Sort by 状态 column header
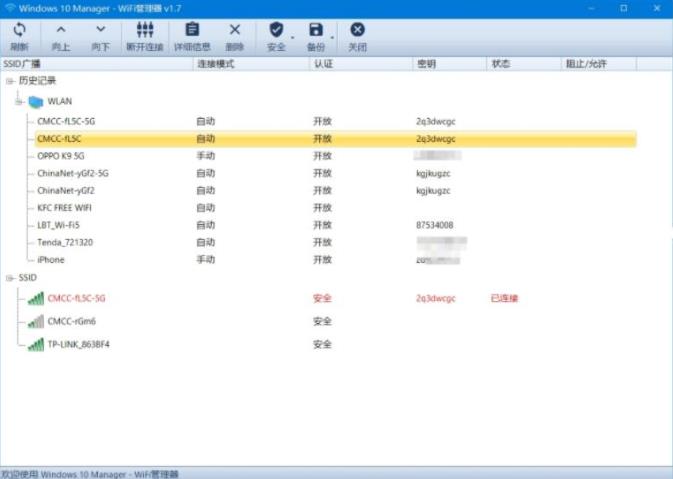 [524, 64]
